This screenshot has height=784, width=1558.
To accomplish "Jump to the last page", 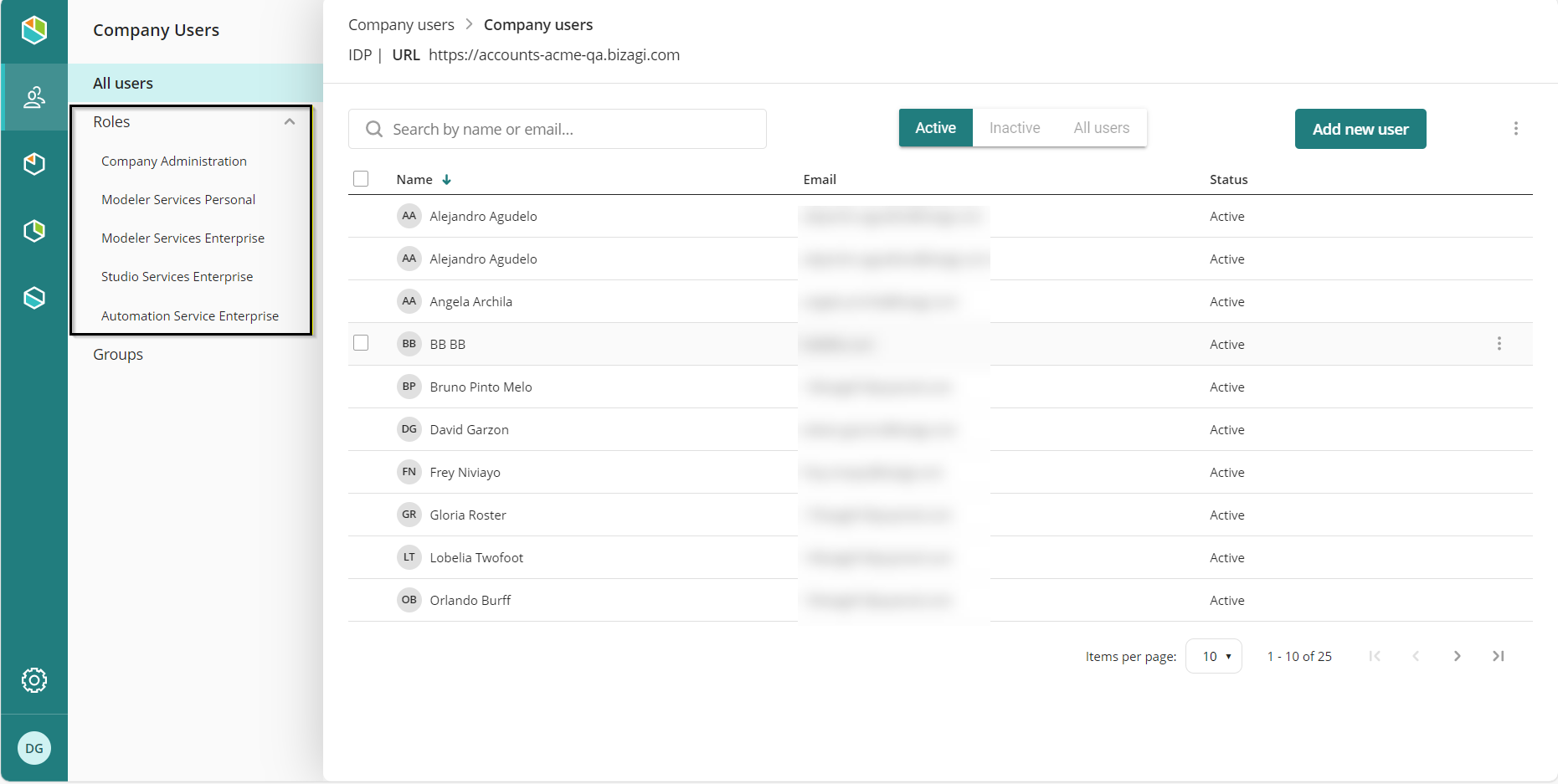I will click(x=1499, y=656).
